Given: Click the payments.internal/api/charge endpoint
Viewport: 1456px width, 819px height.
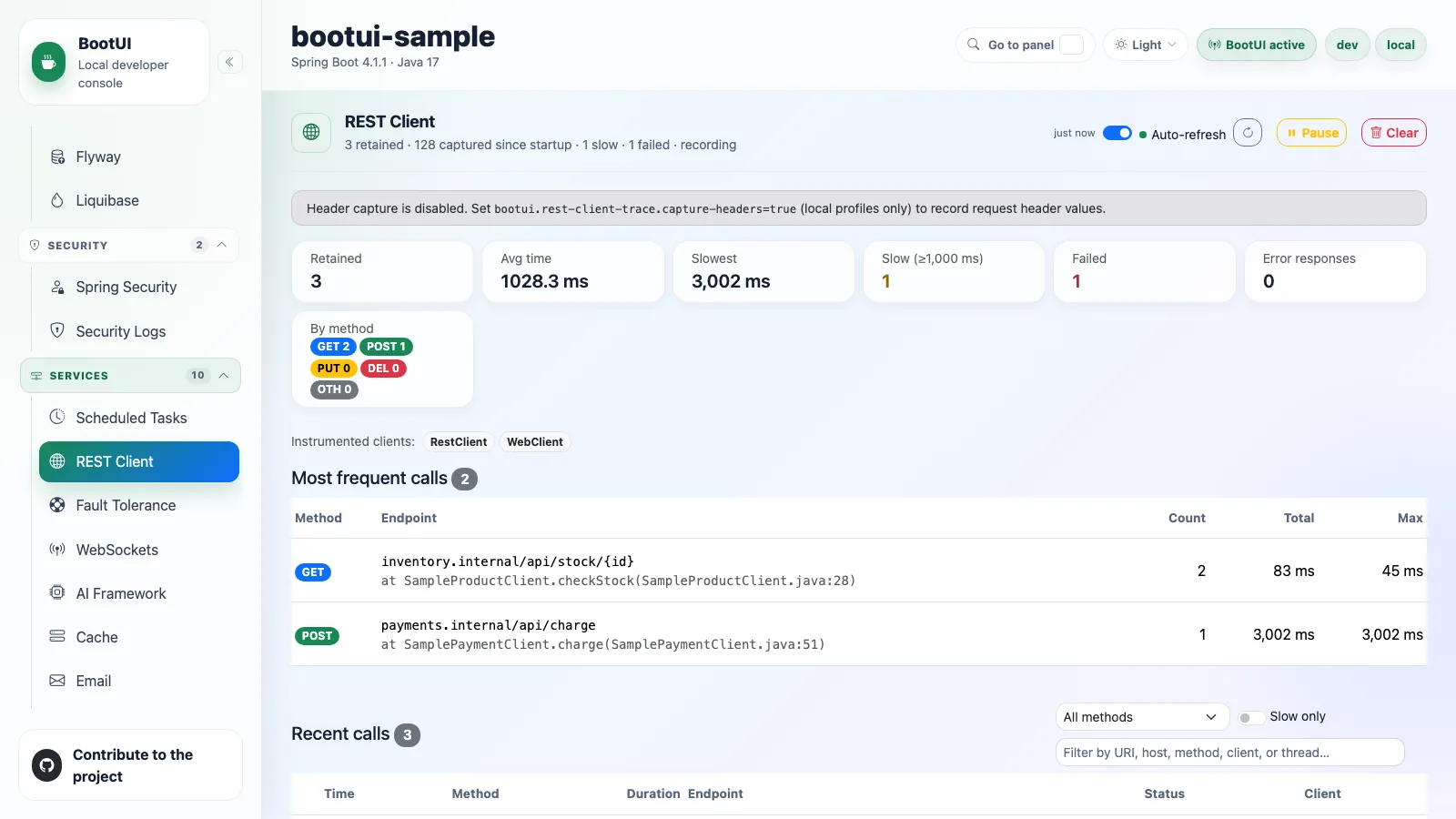Looking at the screenshot, I should (488, 625).
